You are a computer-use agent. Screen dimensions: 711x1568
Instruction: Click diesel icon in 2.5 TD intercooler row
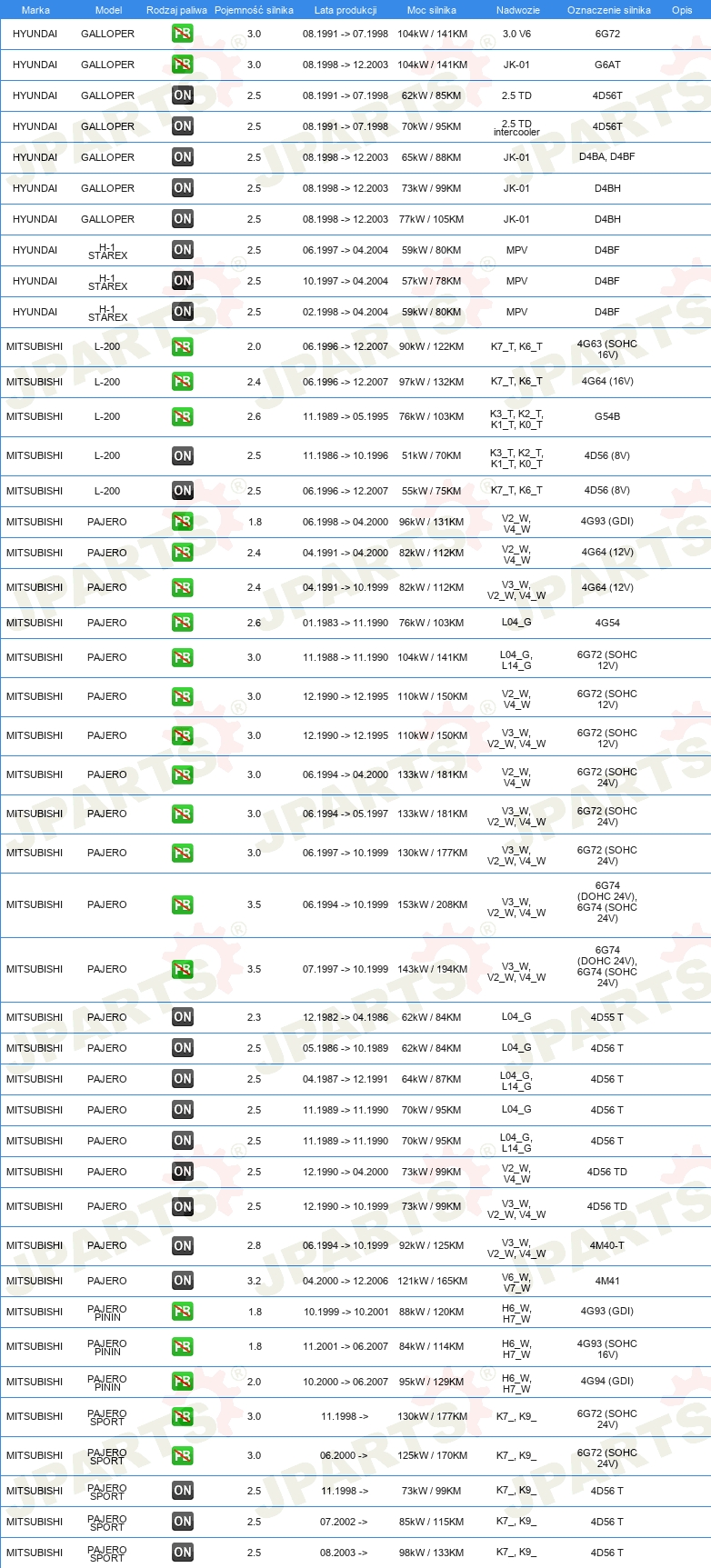pyautogui.click(x=183, y=126)
